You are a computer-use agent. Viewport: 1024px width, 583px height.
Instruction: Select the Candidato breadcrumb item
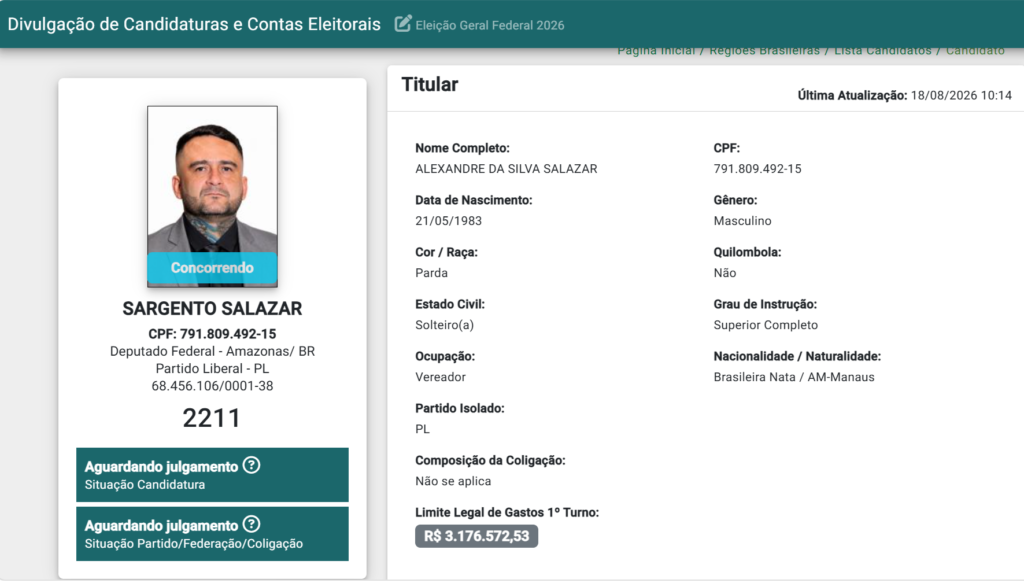click(975, 51)
